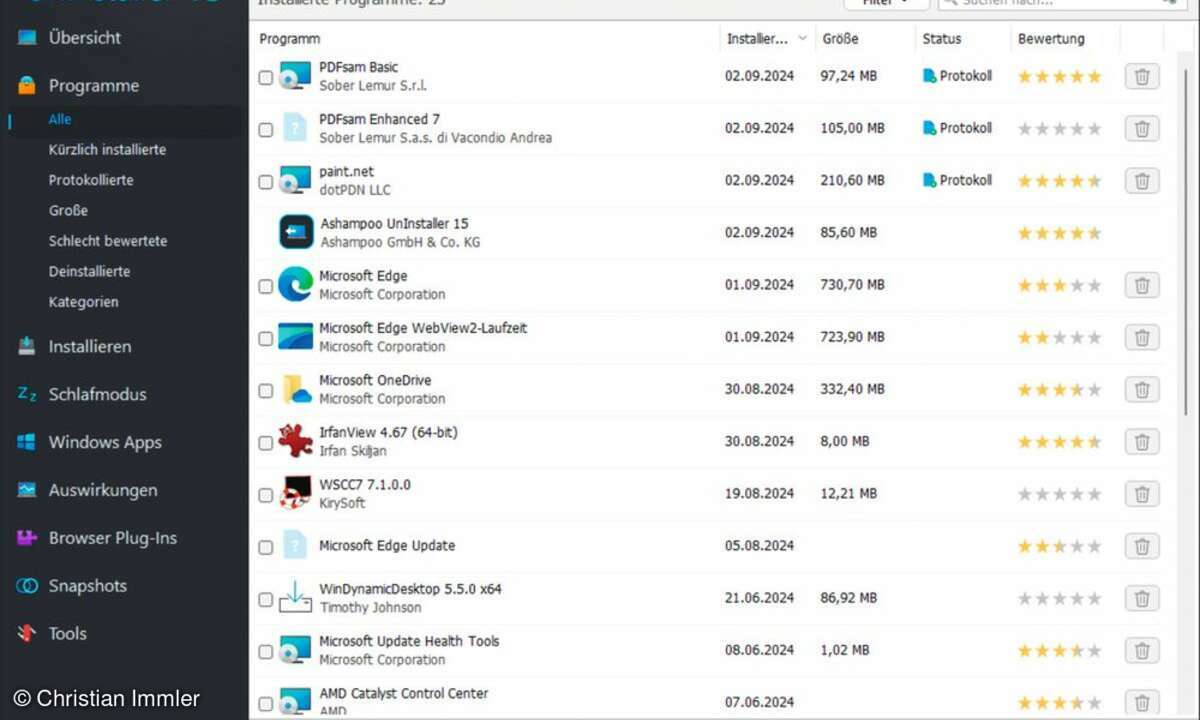Delete PDFsam Basic with trash icon
This screenshot has height=720, width=1200.
click(1142, 76)
